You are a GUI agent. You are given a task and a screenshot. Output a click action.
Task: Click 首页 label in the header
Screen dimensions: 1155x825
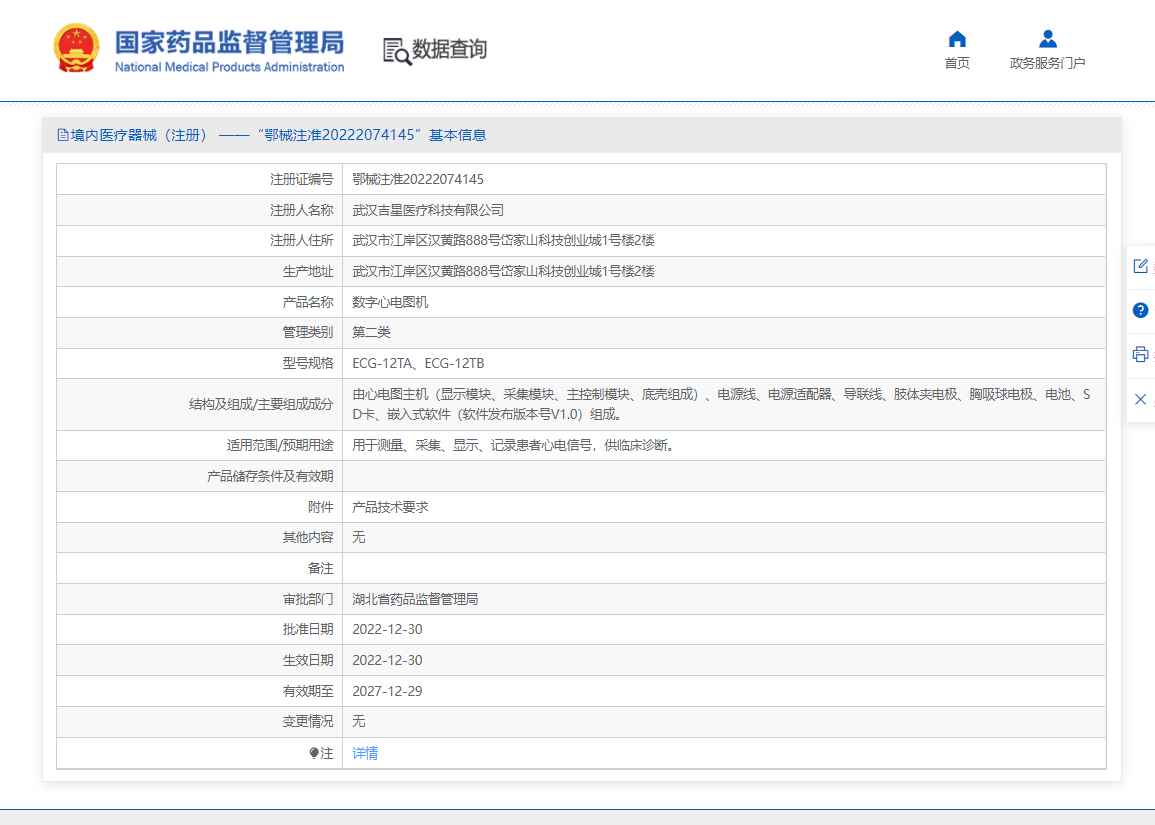(x=957, y=63)
